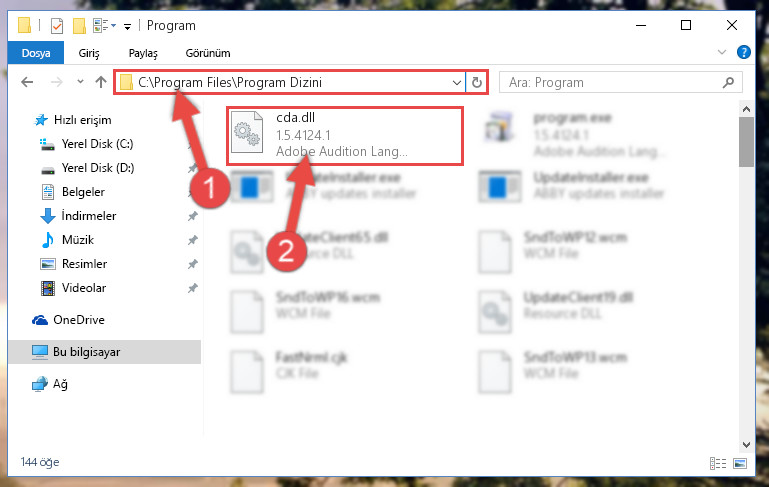Open Customize Quick Access Toolbar dropdown

pyautogui.click(x=127, y=26)
